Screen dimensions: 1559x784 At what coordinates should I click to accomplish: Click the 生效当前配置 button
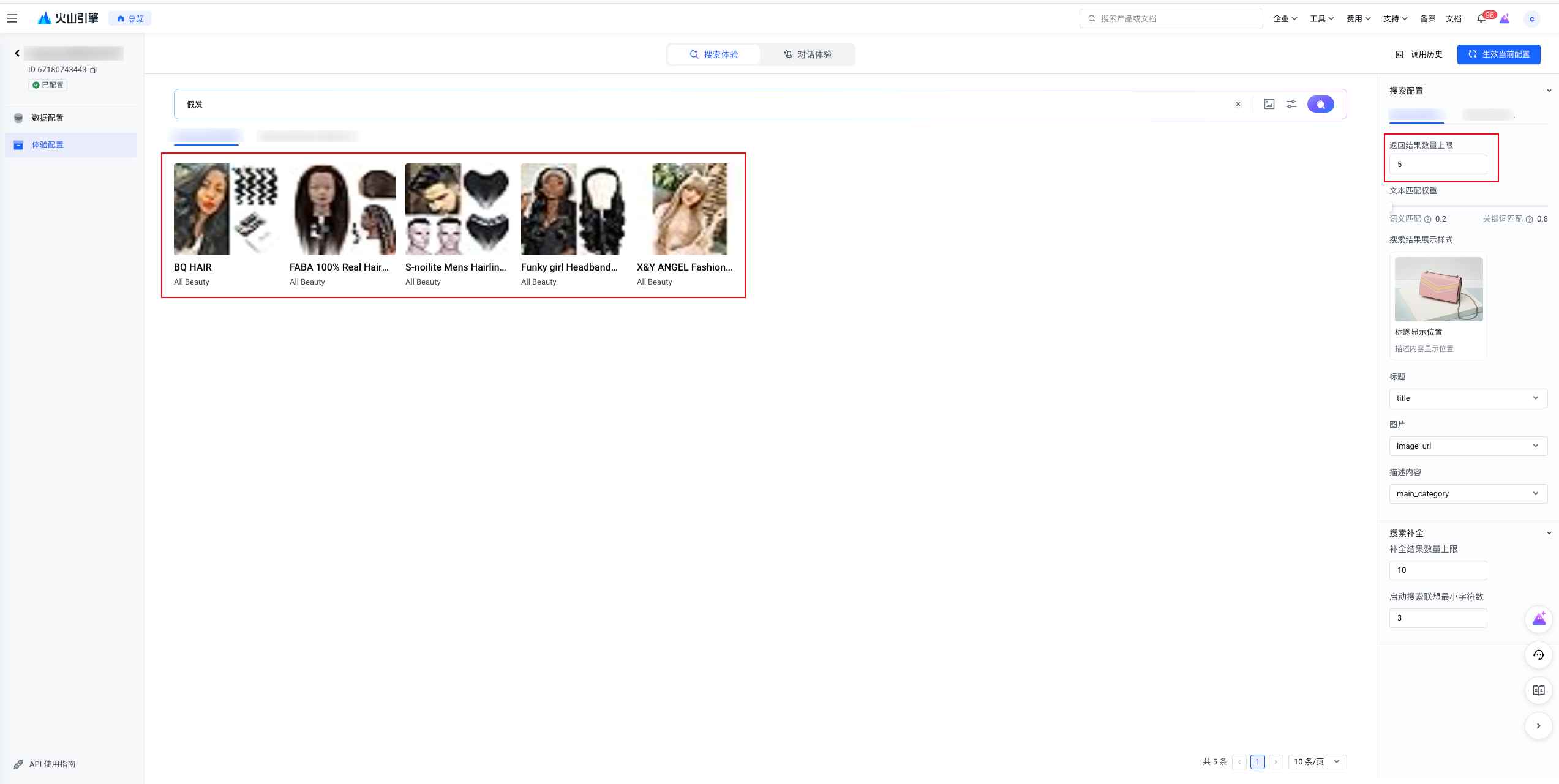pyautogui.click(x=1498, y=54)
